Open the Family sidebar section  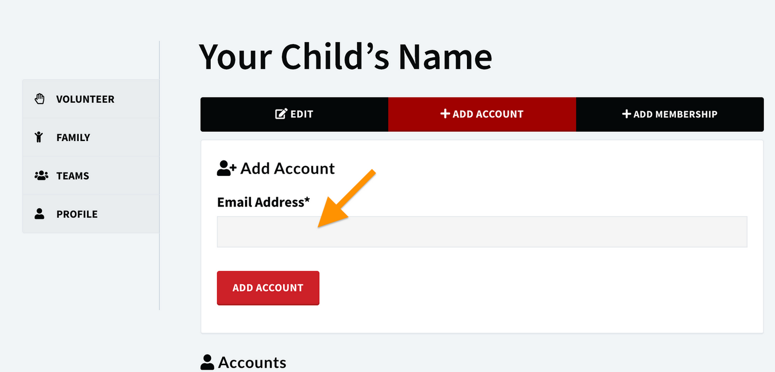click(x=90, y=137)
